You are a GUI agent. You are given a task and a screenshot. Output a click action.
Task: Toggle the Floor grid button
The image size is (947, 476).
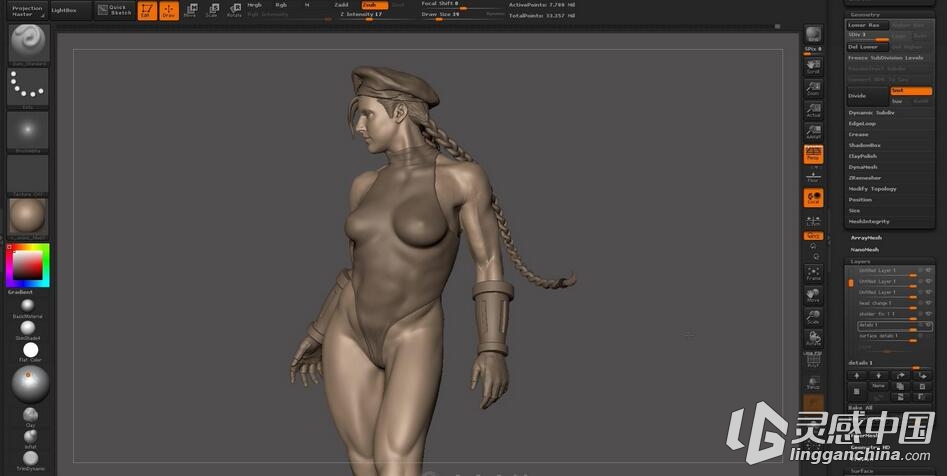tap(814, 176)
